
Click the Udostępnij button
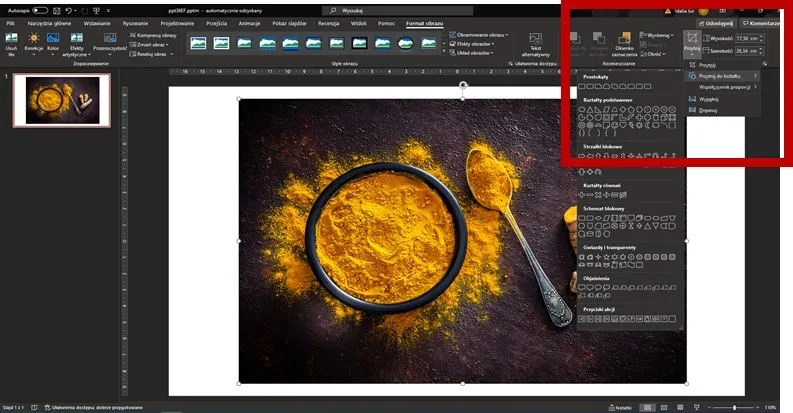[x=717, y=22]
